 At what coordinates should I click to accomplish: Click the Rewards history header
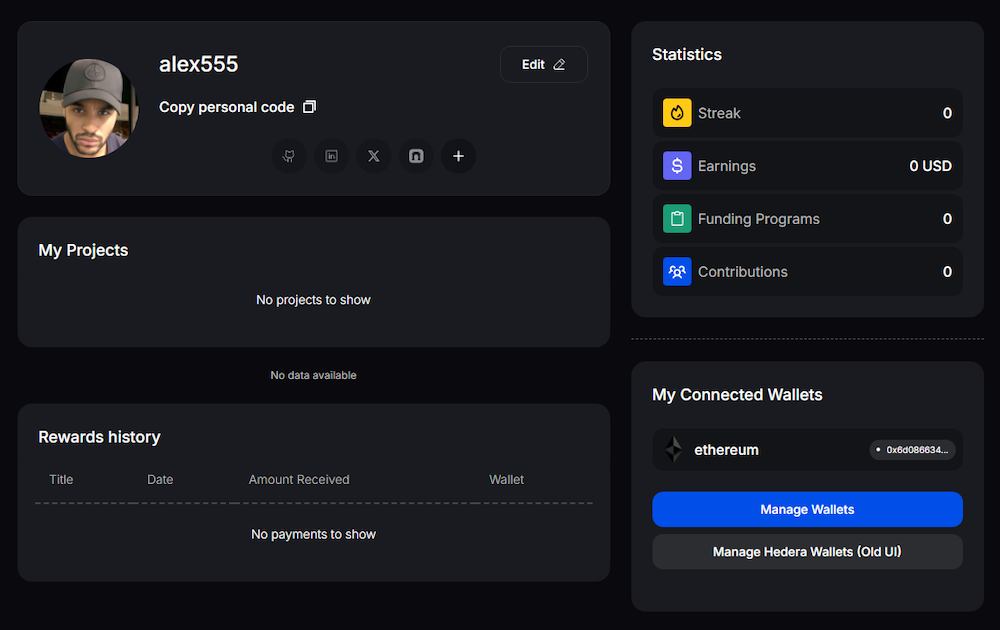tap(99, 437)
